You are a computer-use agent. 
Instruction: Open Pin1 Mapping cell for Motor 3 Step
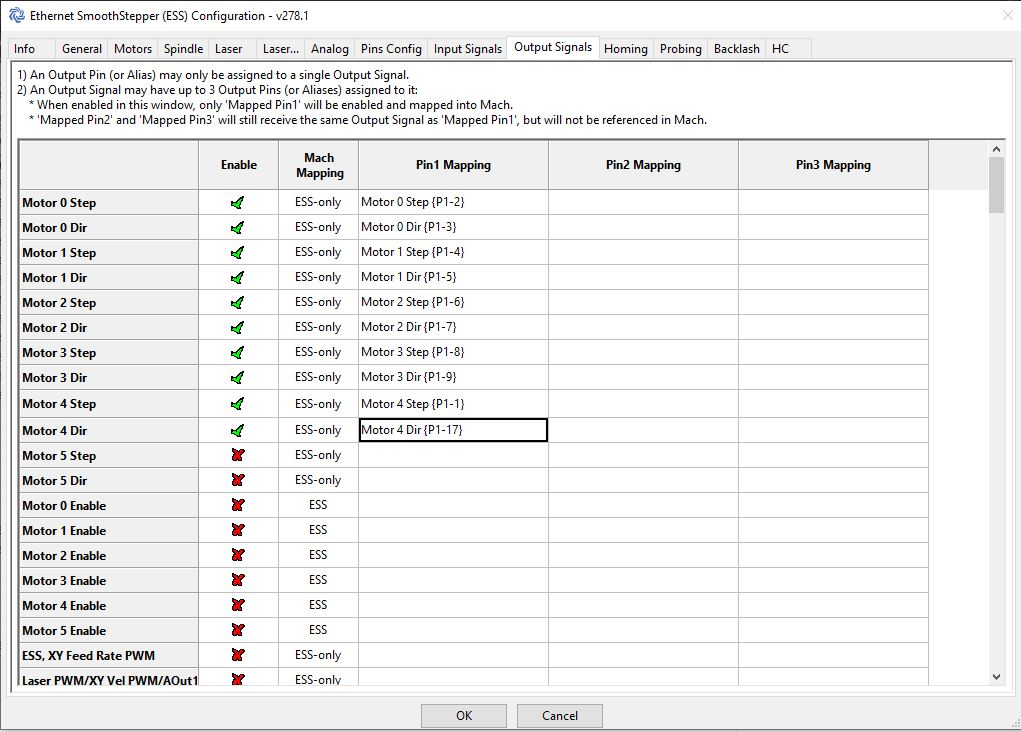point(453,352)
